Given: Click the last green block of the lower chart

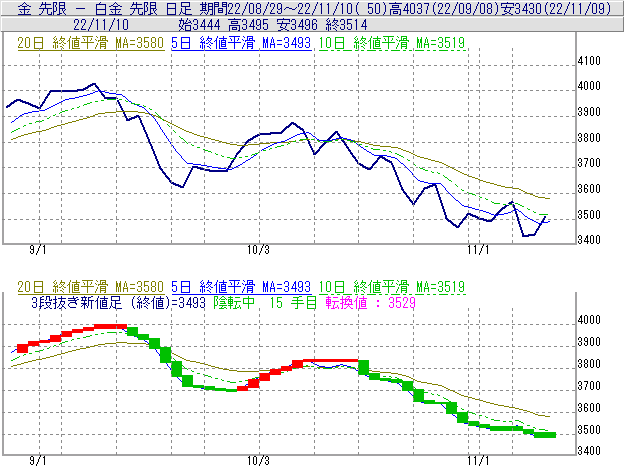Looking at the screenshot, I should tap(545, 435).
